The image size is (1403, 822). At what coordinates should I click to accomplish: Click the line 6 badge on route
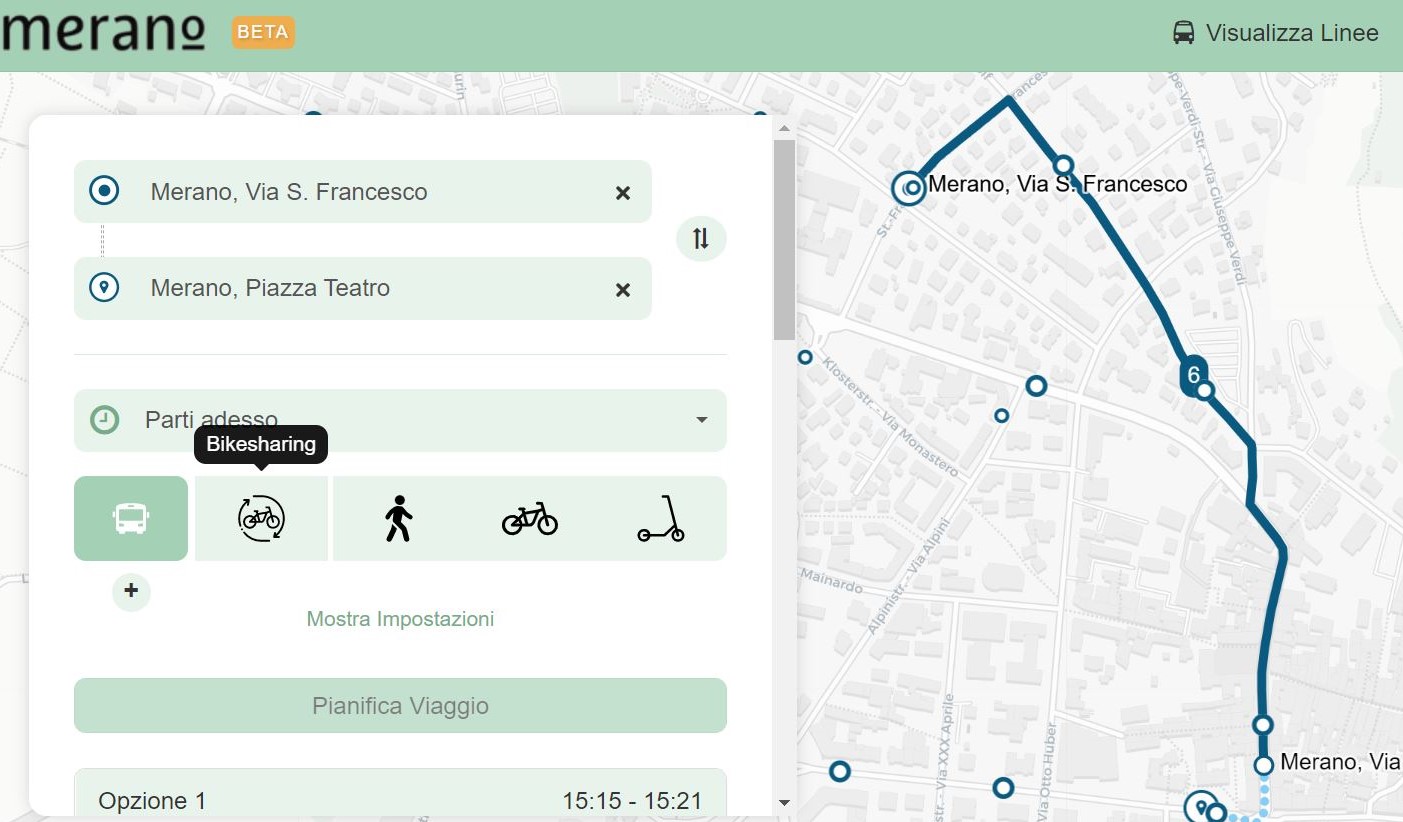[1192, 376]
